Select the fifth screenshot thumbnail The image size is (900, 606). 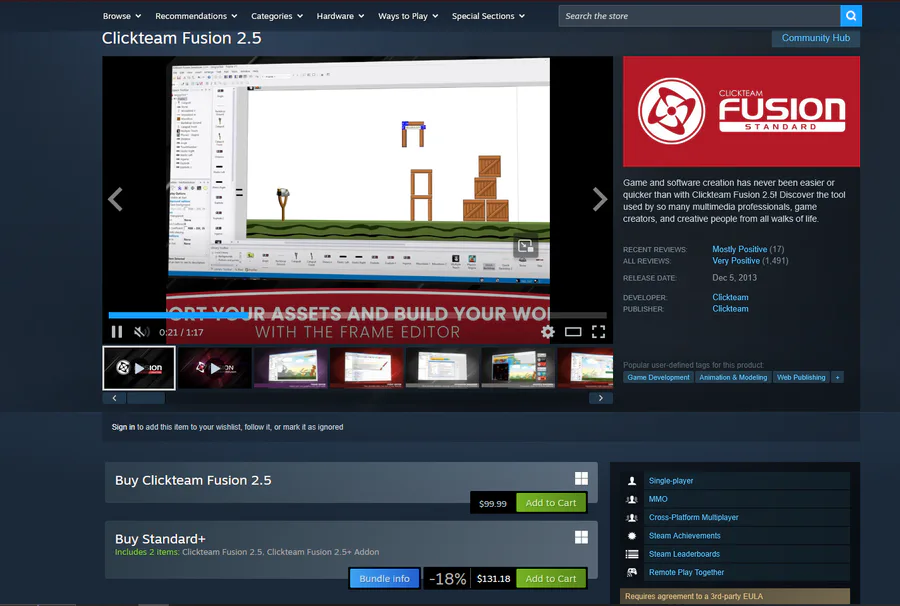click(x=442, y=368)
